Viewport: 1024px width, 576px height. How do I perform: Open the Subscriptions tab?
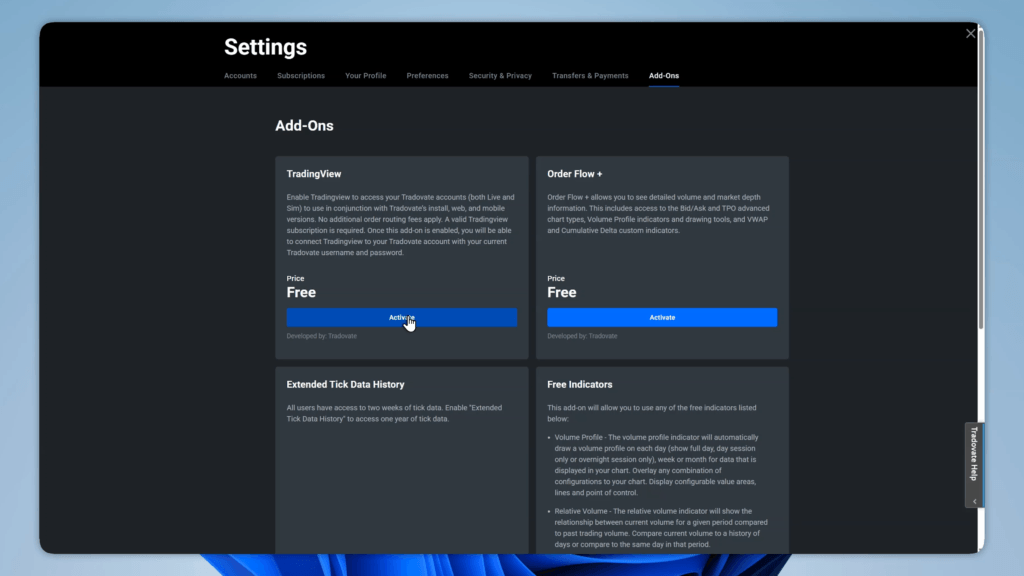coord(301,76)
